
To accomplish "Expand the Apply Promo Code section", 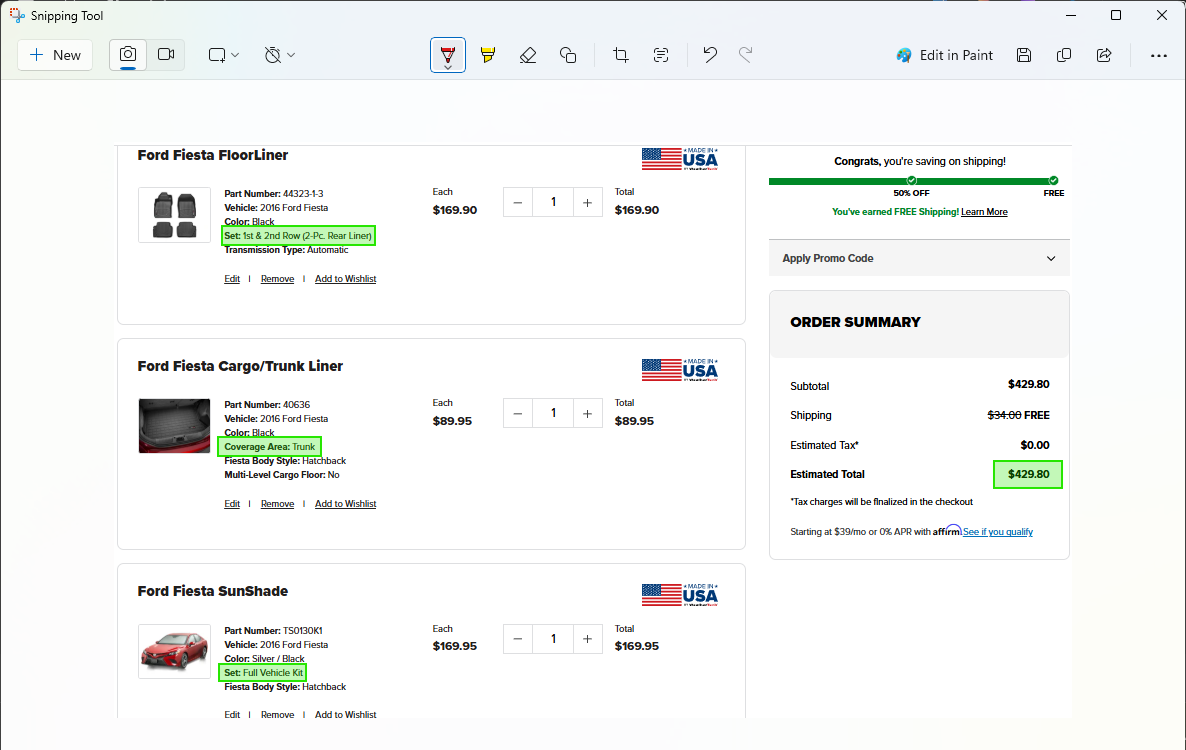I will click(919, 259).
